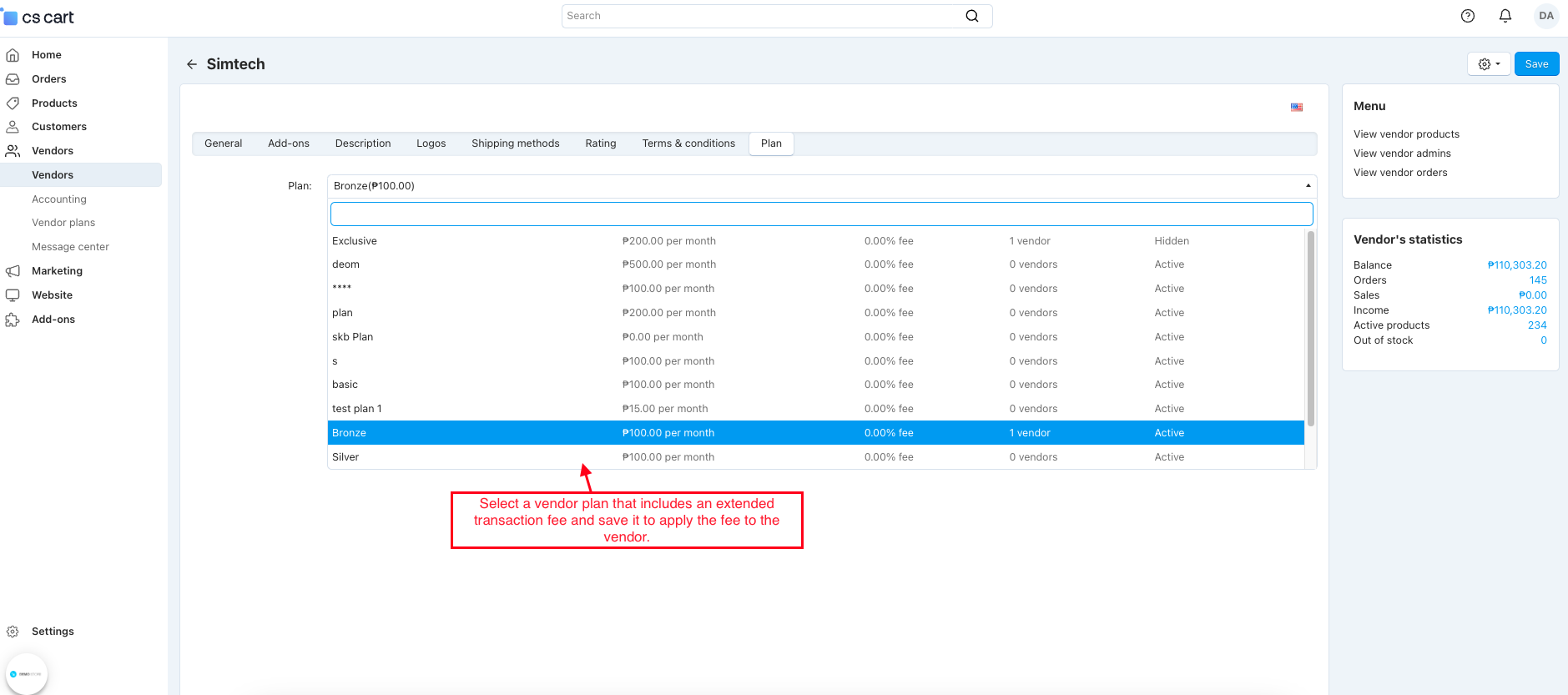Choose the Exclusive plan from the list
Screen dimensions: 1568x695
(355, 241)
